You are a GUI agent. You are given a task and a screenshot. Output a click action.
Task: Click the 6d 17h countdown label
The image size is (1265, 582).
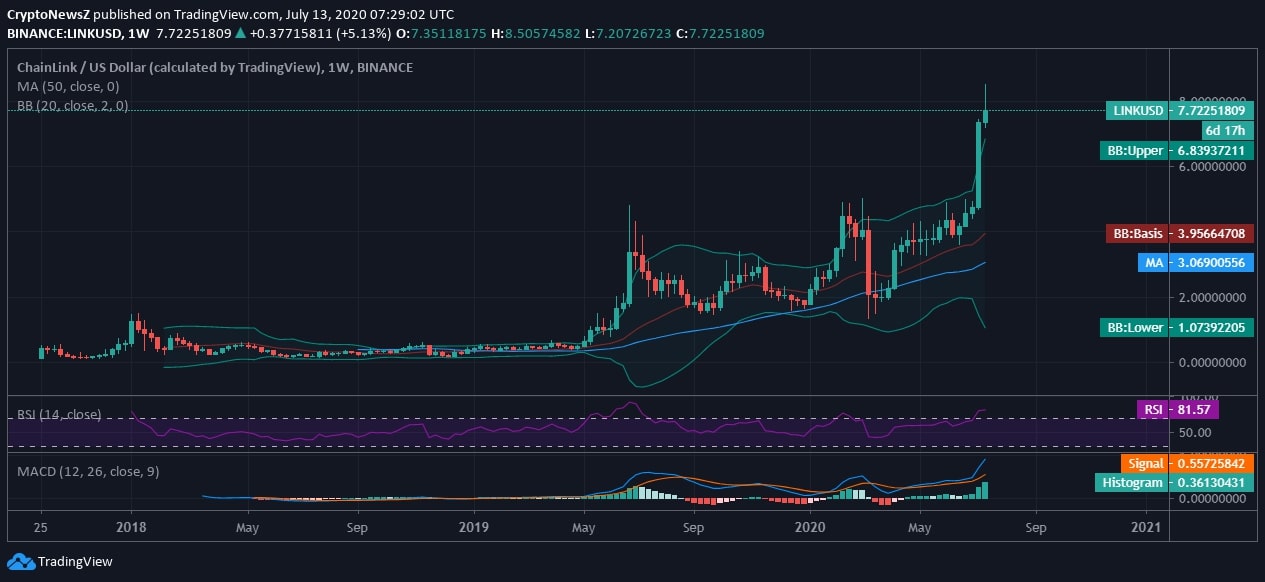point(1227,130)
